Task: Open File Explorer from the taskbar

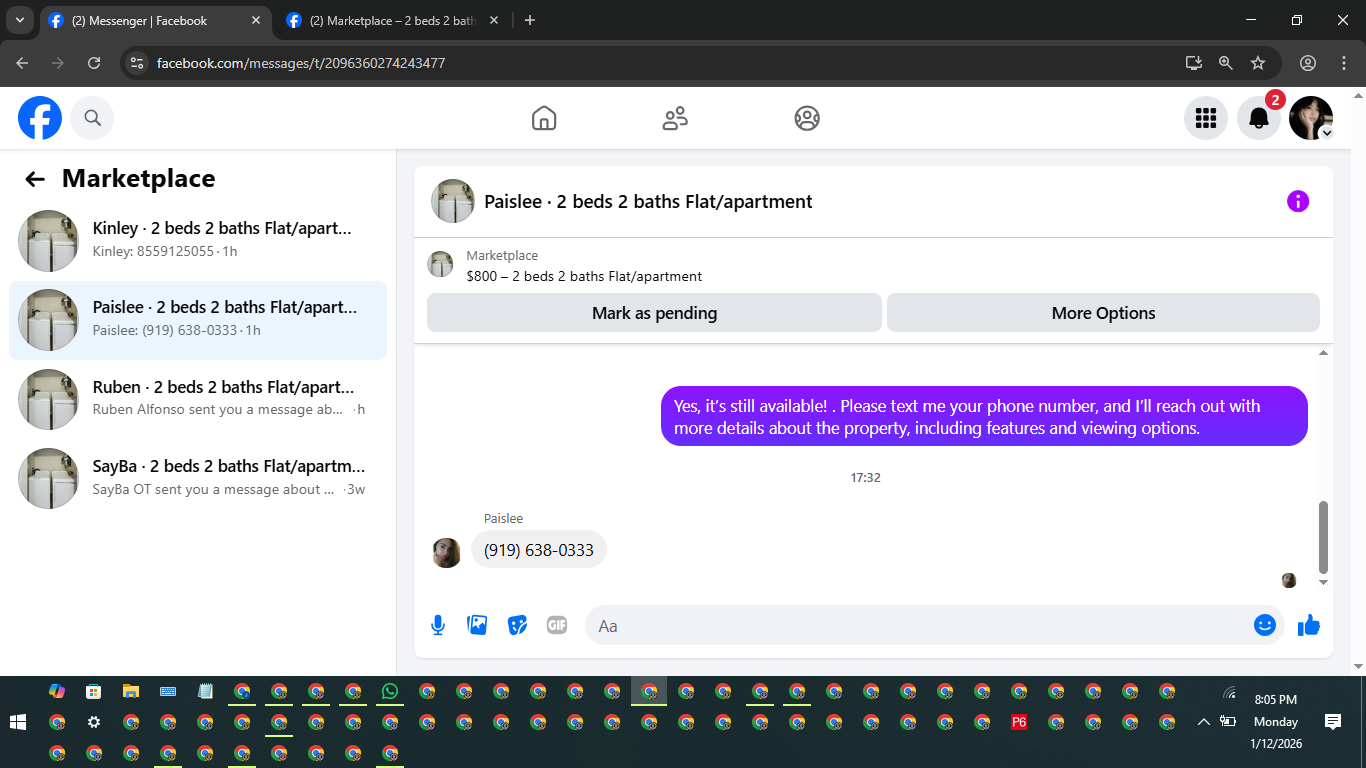Action: [x=131, y=691]
